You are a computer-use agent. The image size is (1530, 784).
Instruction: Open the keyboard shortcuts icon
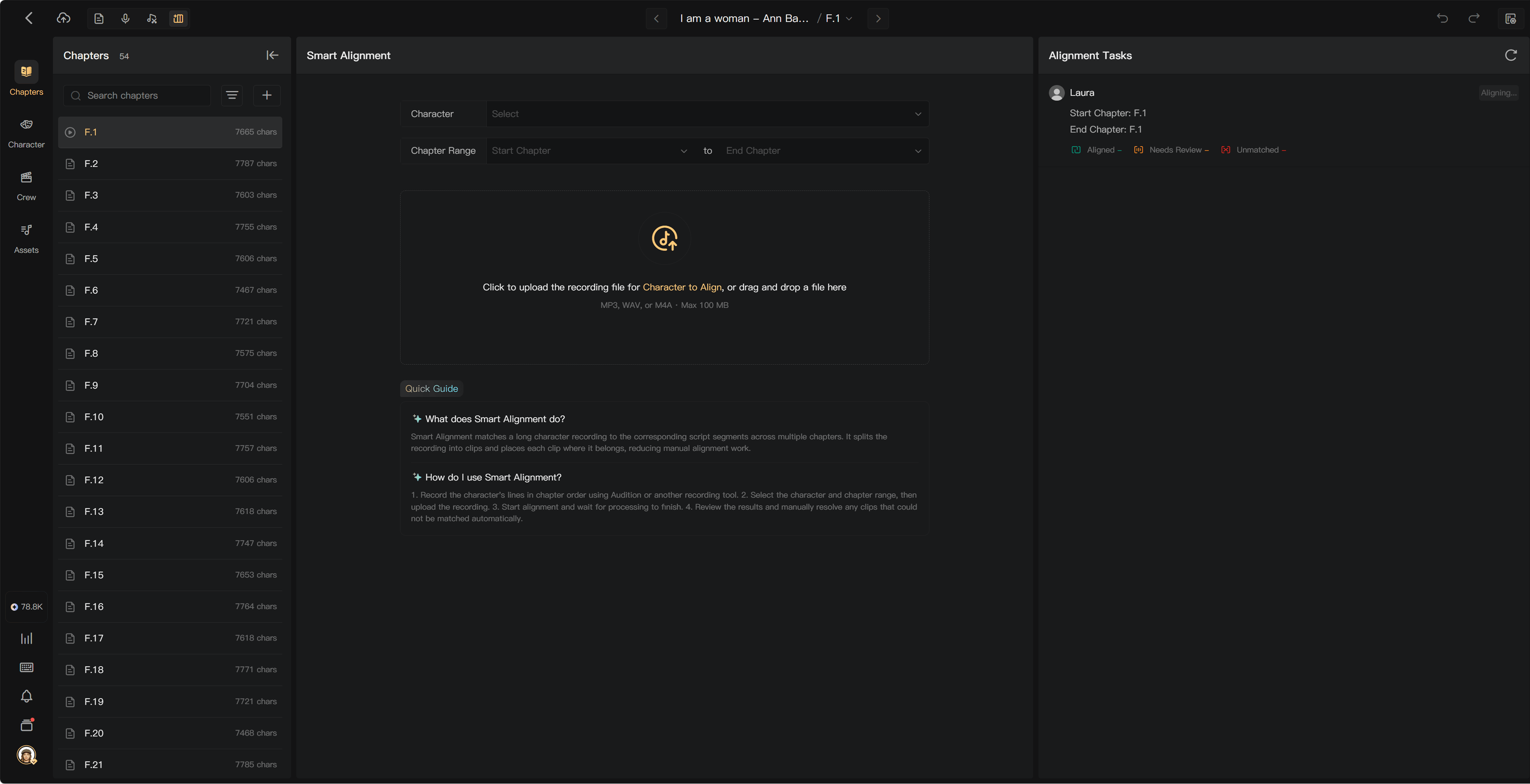(x=26, y=668)
